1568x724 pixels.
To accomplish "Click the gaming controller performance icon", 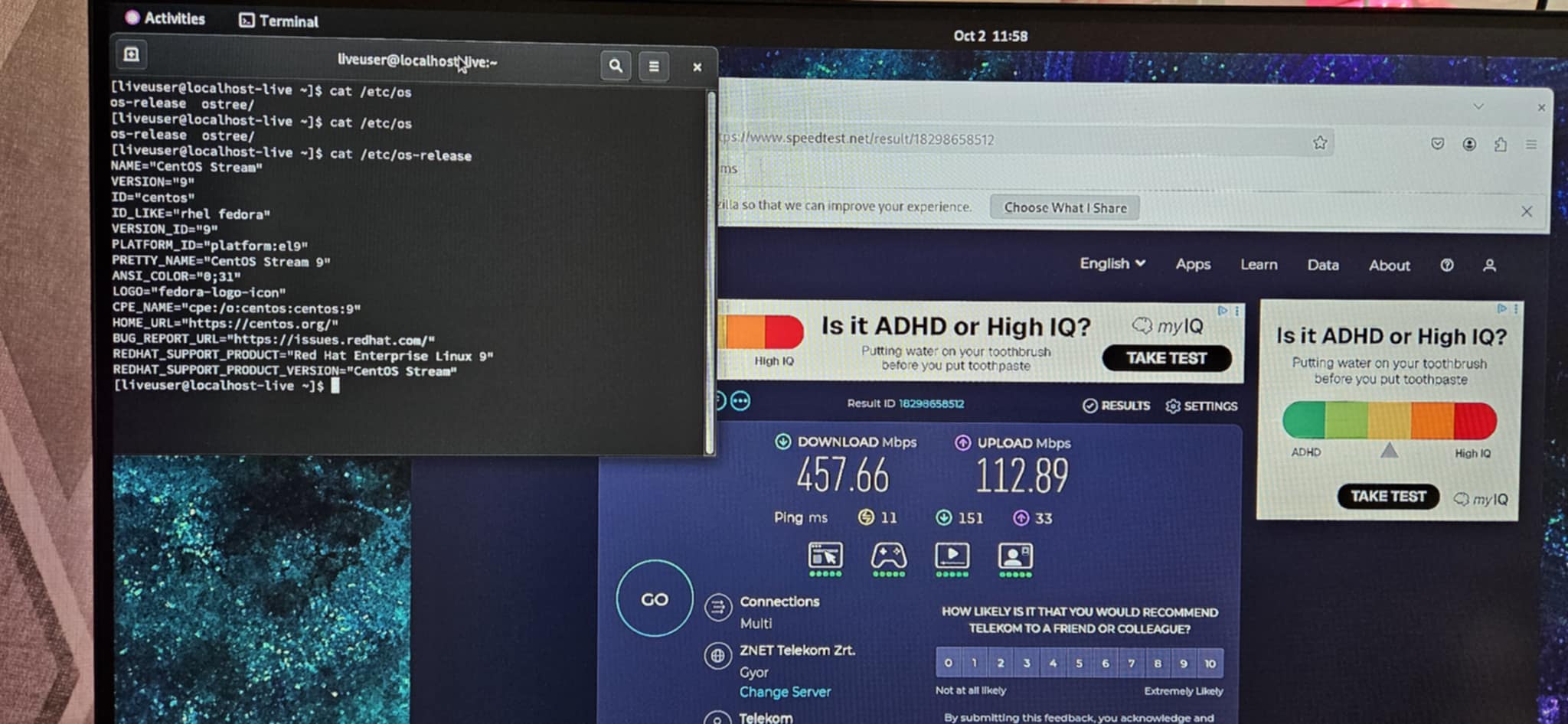I will (x=889, y=559).
